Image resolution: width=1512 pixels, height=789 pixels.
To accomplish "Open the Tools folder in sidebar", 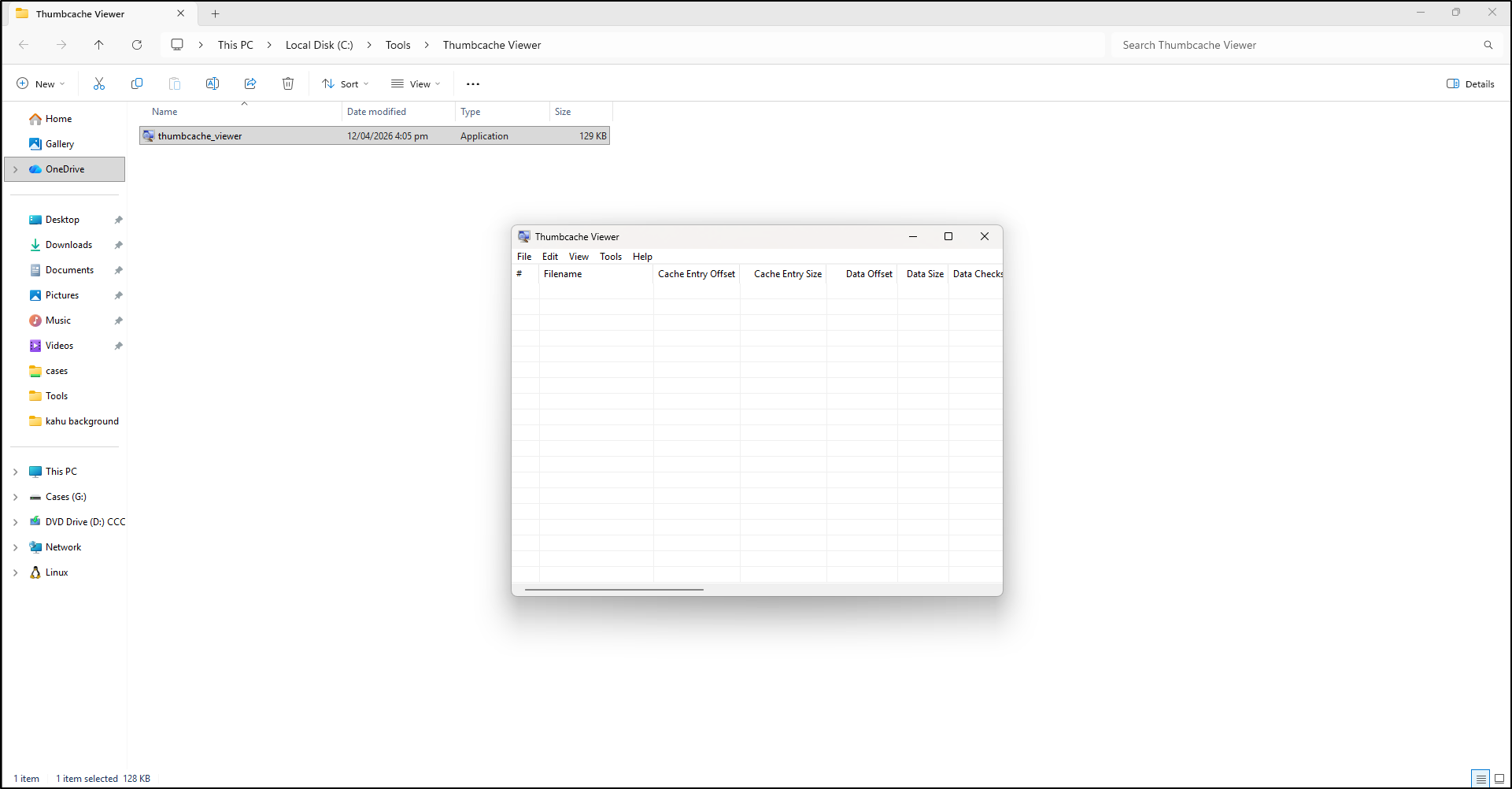I will click(56, 396).
